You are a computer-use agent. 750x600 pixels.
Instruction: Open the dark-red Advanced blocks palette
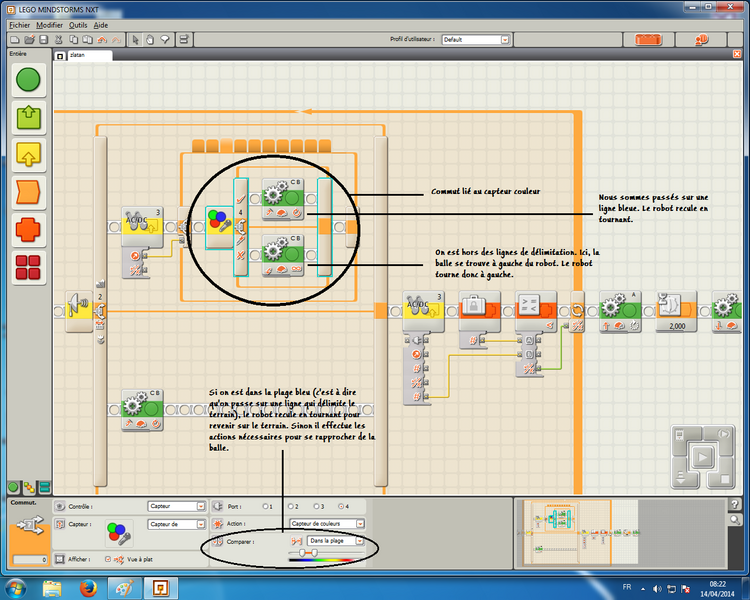pos(28,267)
